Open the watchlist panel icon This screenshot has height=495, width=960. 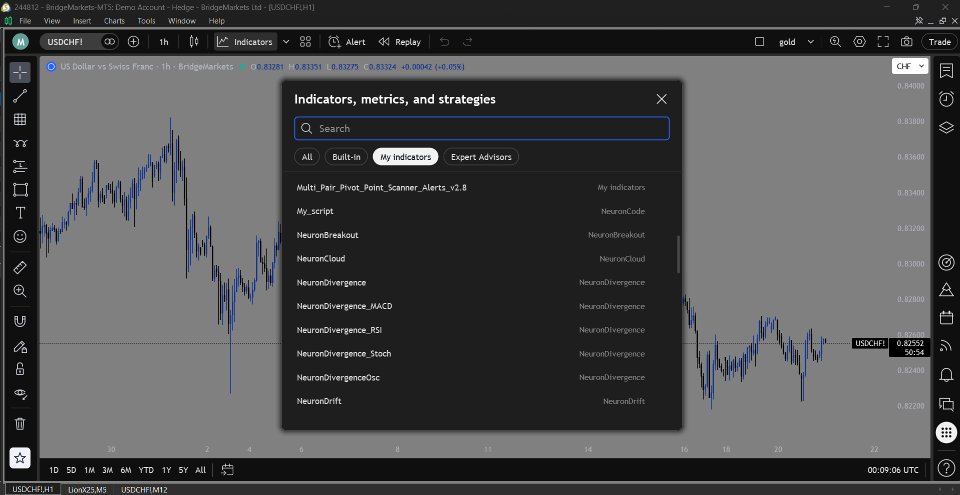point(946,70)
